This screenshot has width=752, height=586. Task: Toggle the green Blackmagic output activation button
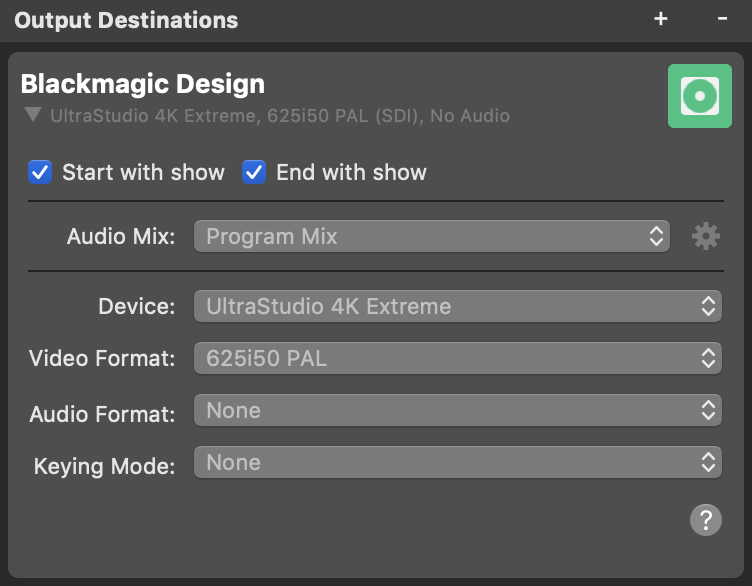pos(700,96)
